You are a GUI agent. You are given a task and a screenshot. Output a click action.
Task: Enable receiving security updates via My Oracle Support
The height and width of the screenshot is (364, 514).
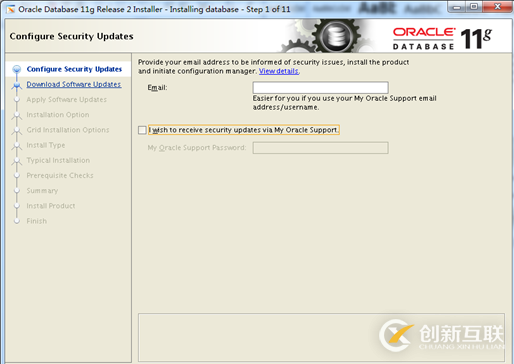142,130
